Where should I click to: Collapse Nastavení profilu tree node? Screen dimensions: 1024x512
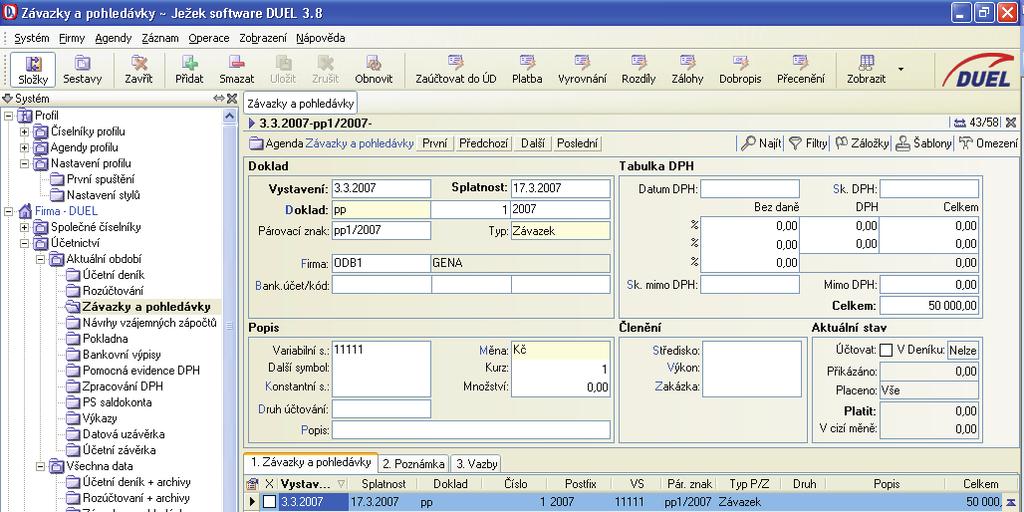[24, 163]
